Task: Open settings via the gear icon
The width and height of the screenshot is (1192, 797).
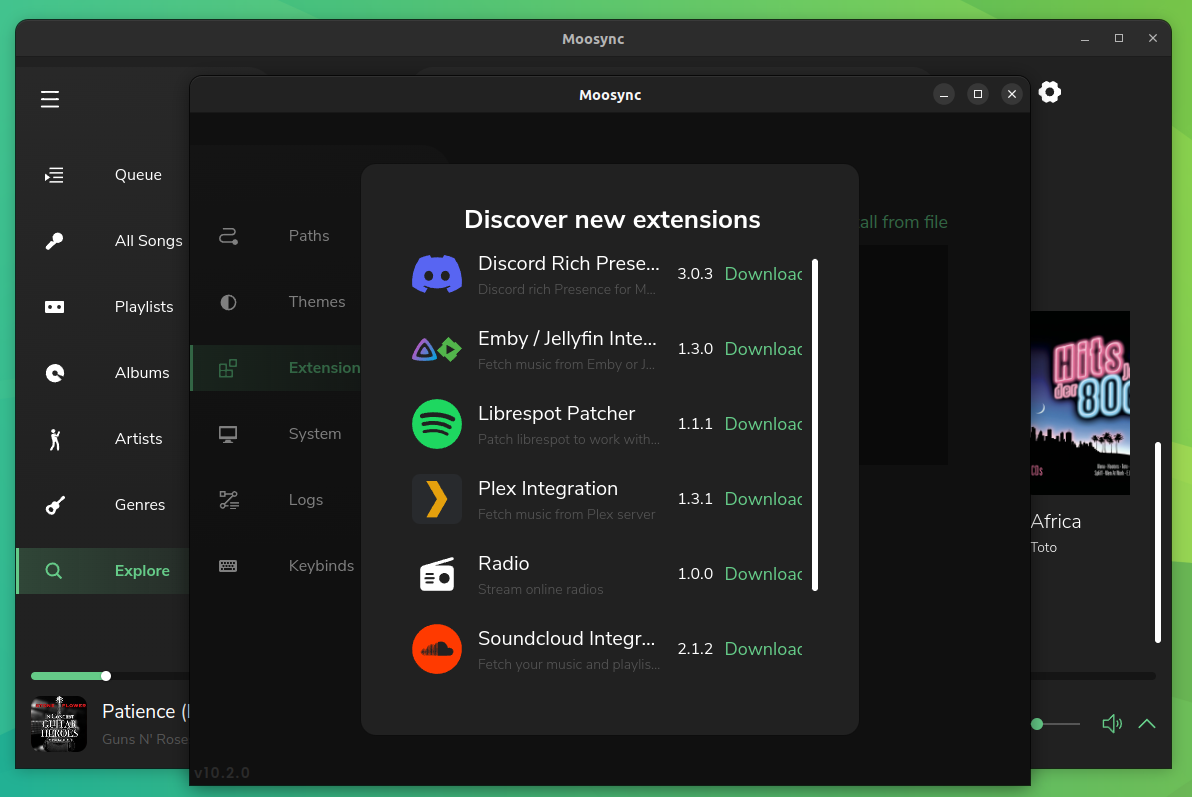Action: point(1049,91)
